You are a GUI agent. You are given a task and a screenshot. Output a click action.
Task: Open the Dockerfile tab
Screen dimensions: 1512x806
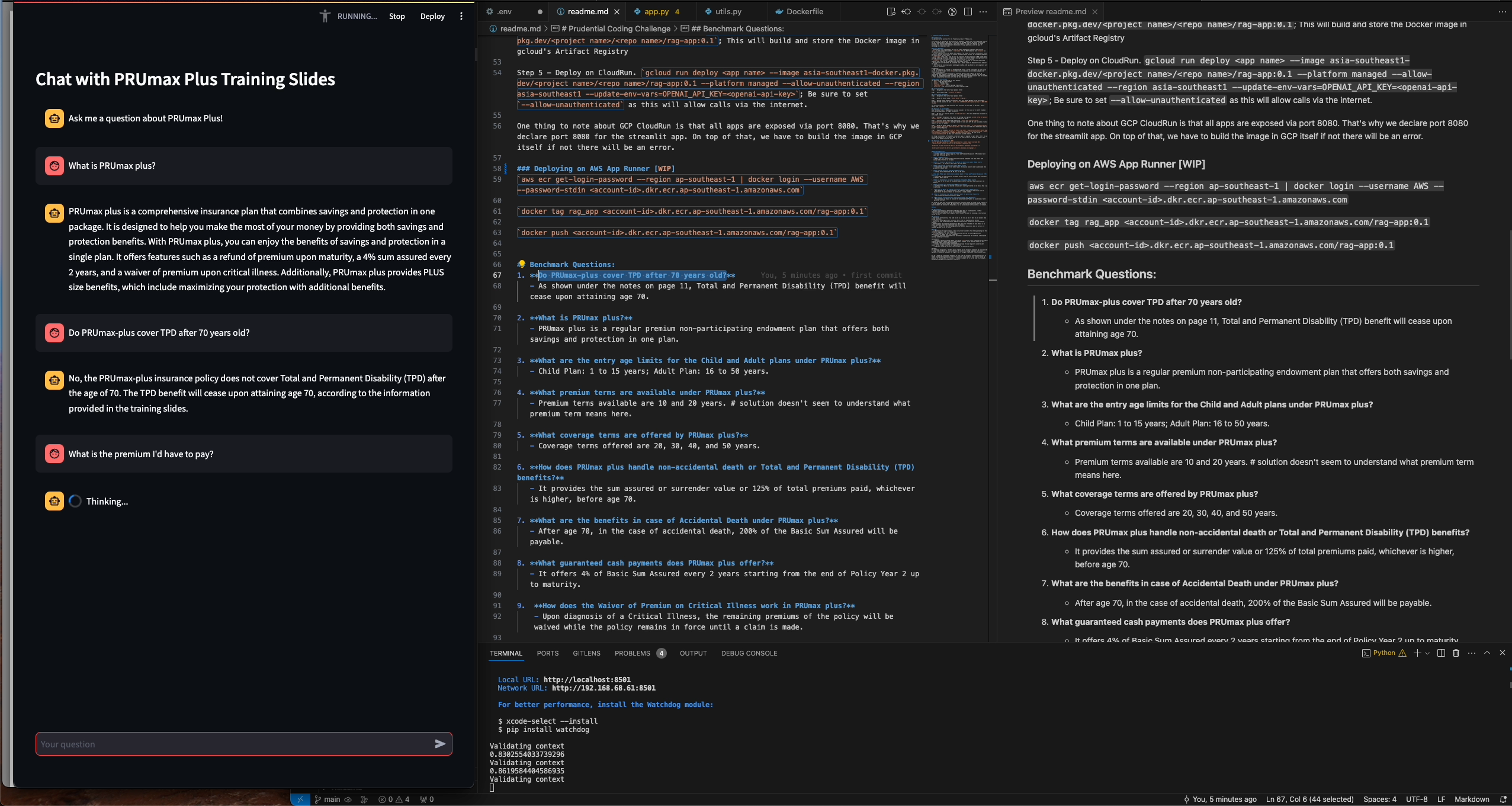pos(804,11)
